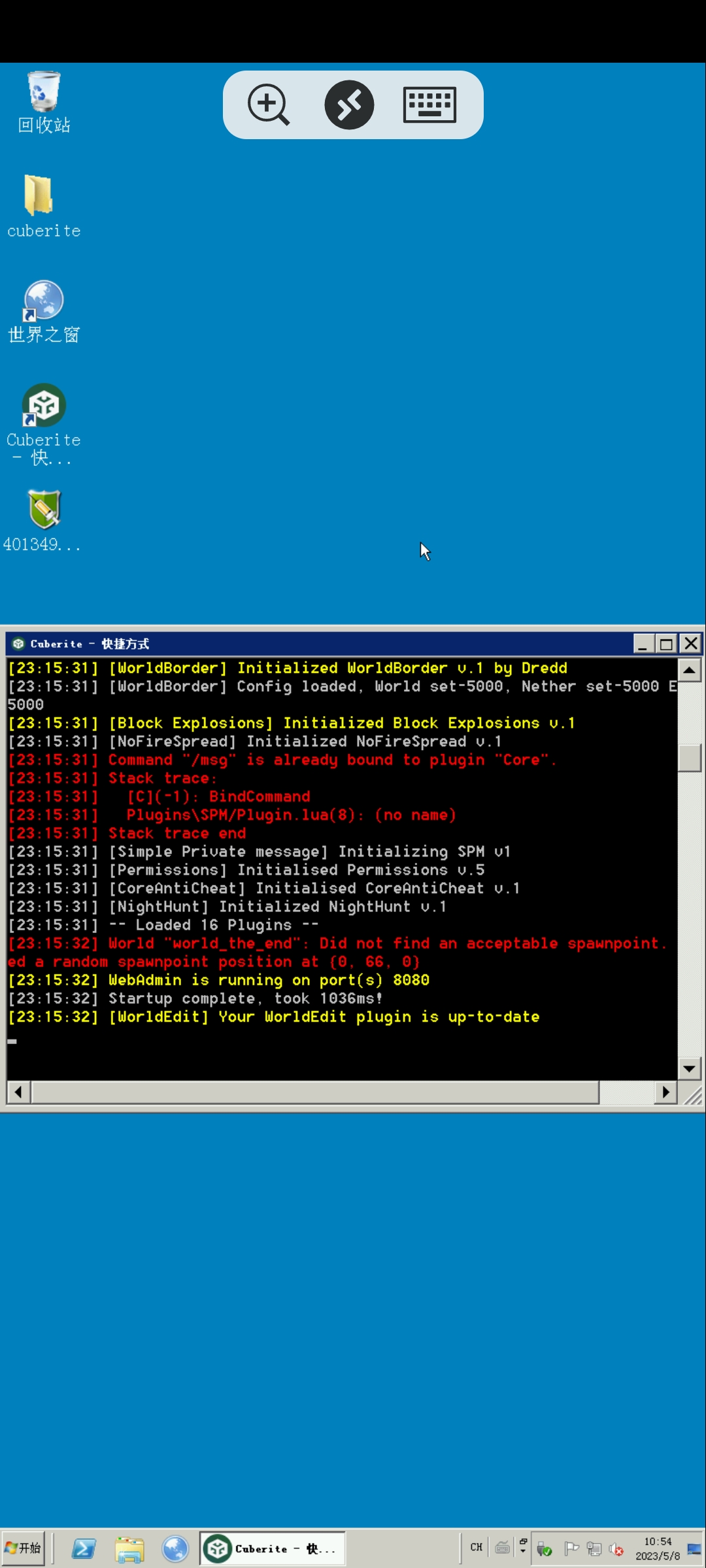Viewport: 706px width, 1568px height.
Task: Click console vertical scrollbar down arrow
Action: click(x=689, y=1069)
